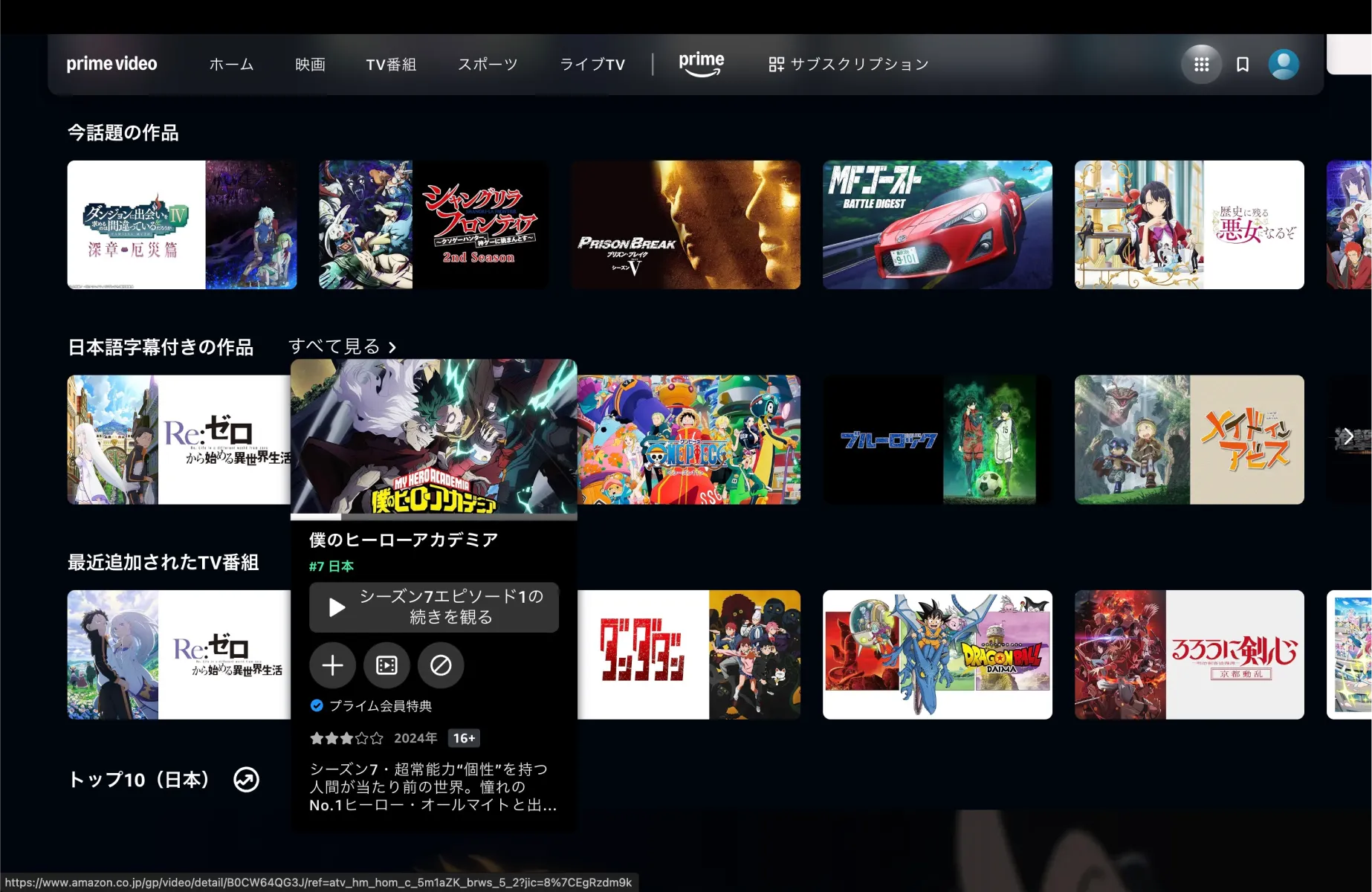Viewport: 1372px width, 892px height.
Task: Open the profile avatar menu
Action: pyautogui.click(x=1284, y=64)
